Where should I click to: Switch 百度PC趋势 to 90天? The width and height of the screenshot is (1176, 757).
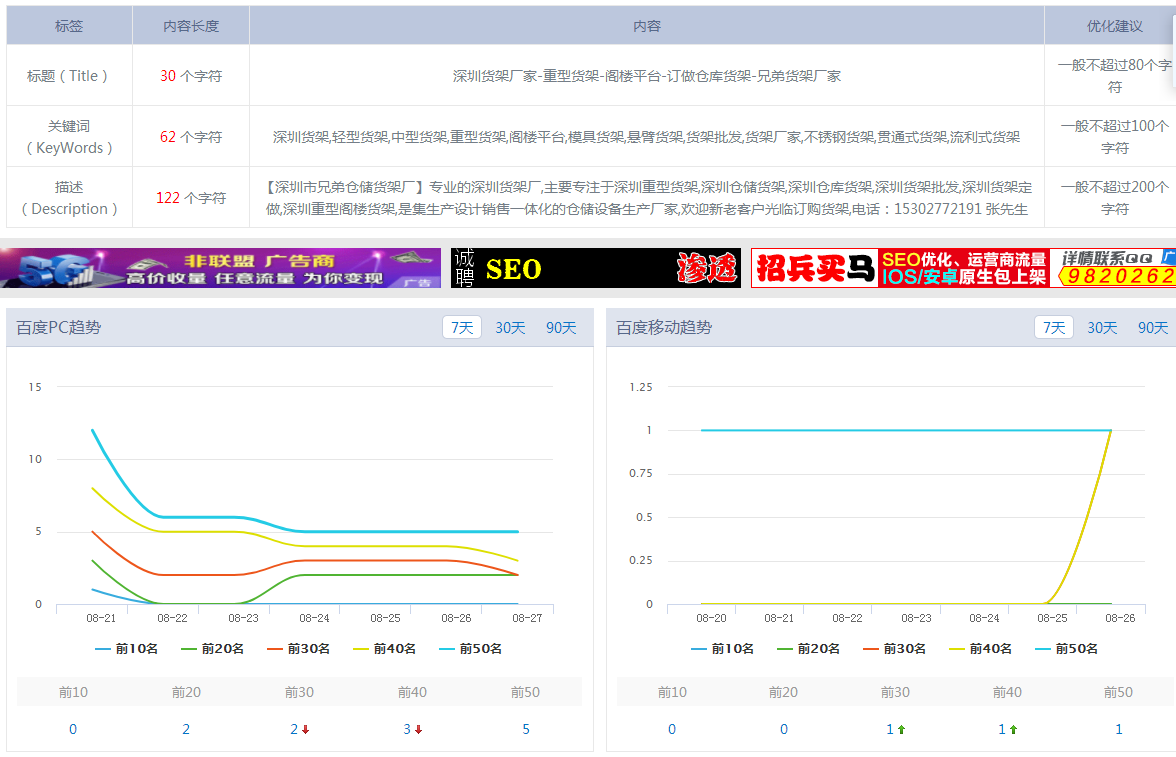[x=561, y=328]
